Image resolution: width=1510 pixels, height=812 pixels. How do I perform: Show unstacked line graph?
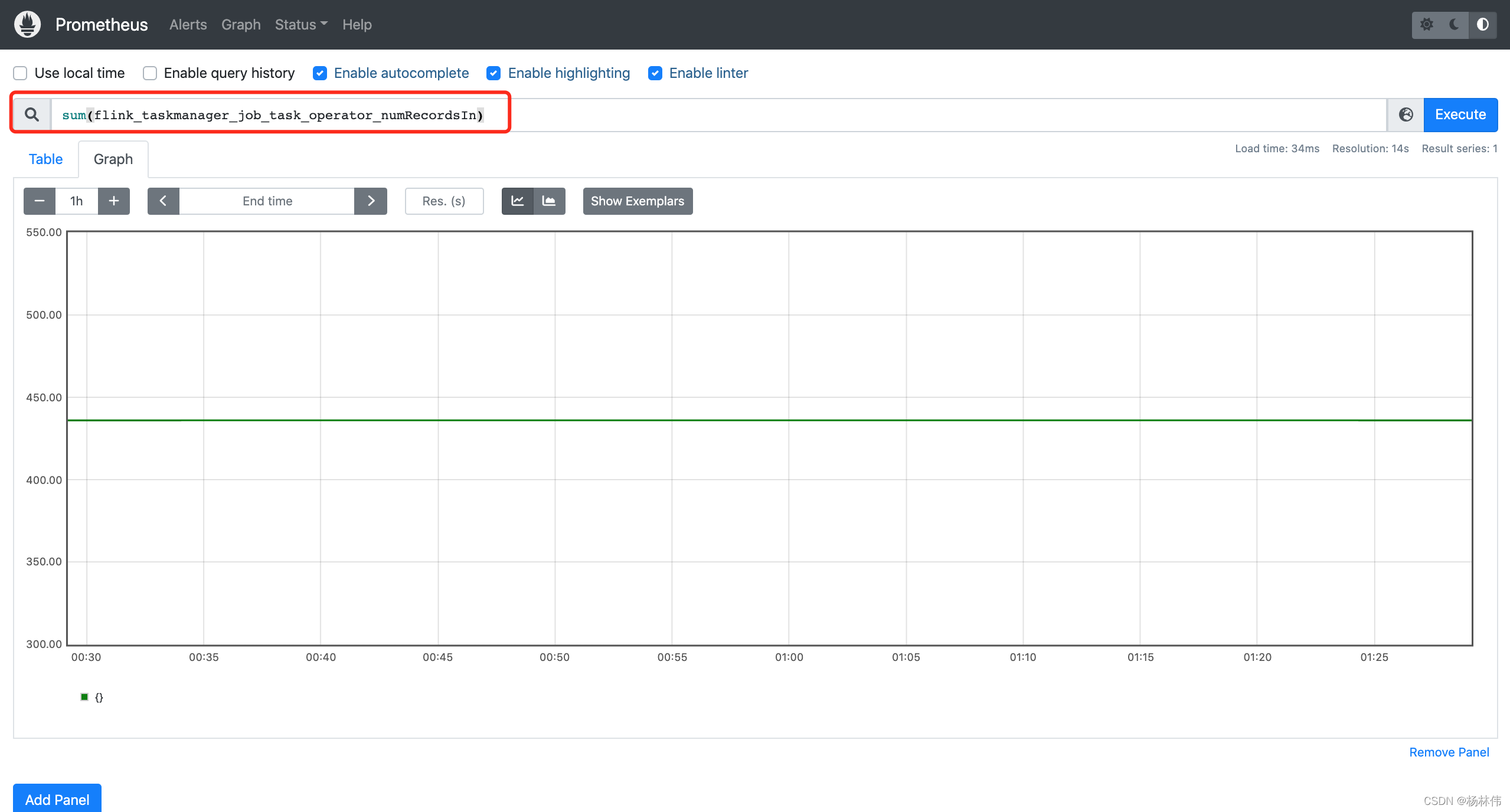coord(518,201)
